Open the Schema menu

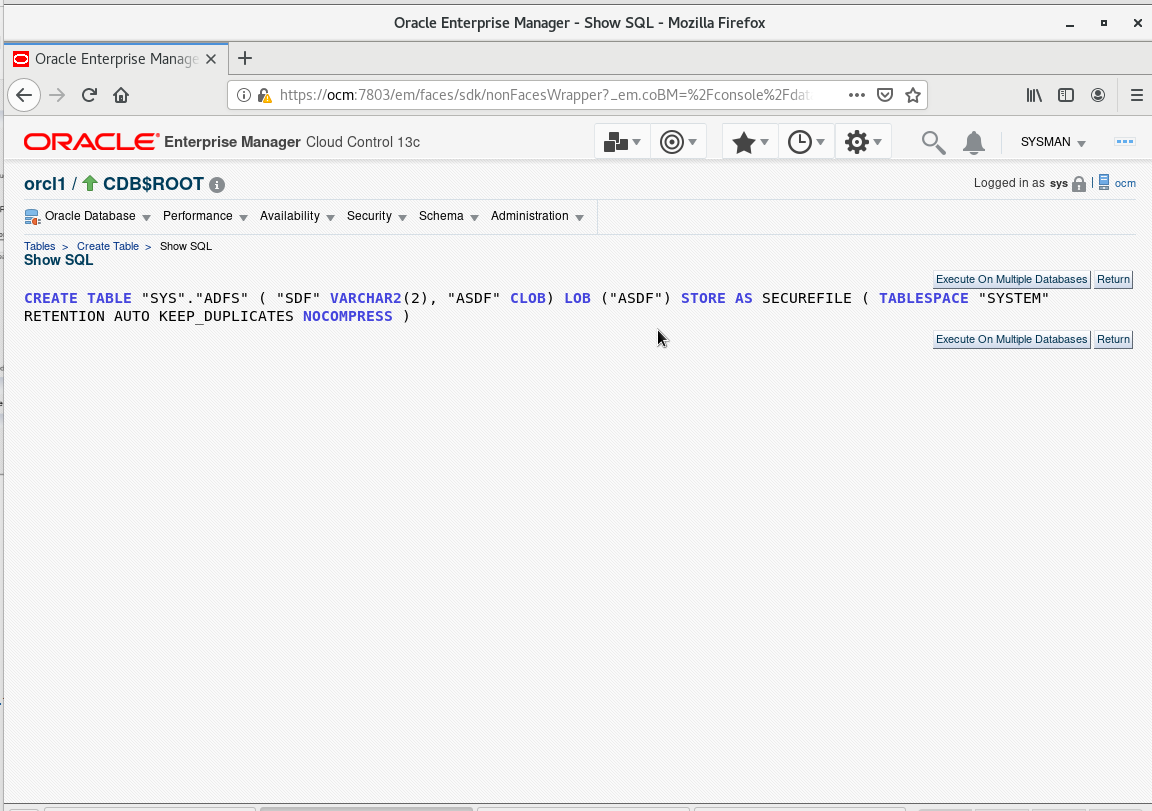(448, 216)
